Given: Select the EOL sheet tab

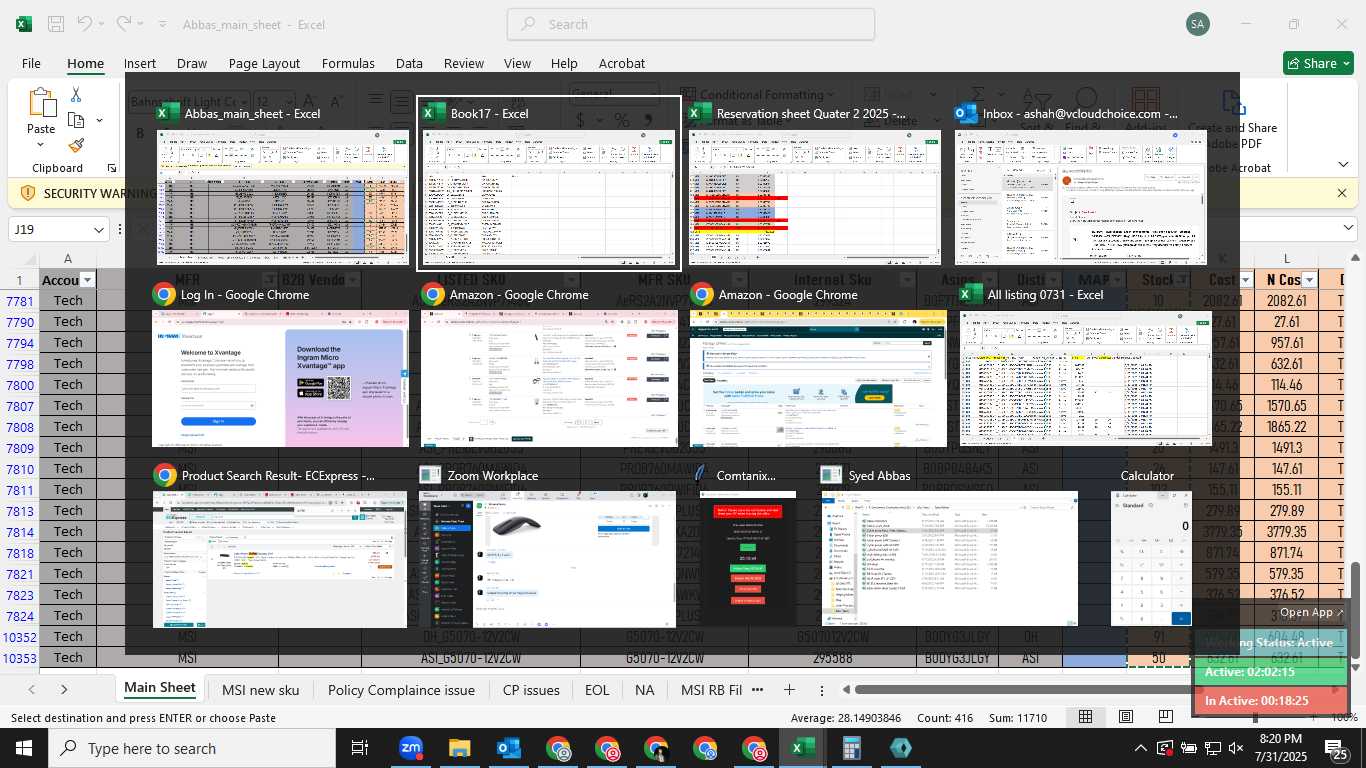Looking at the screenshot, I should (597, 689).
